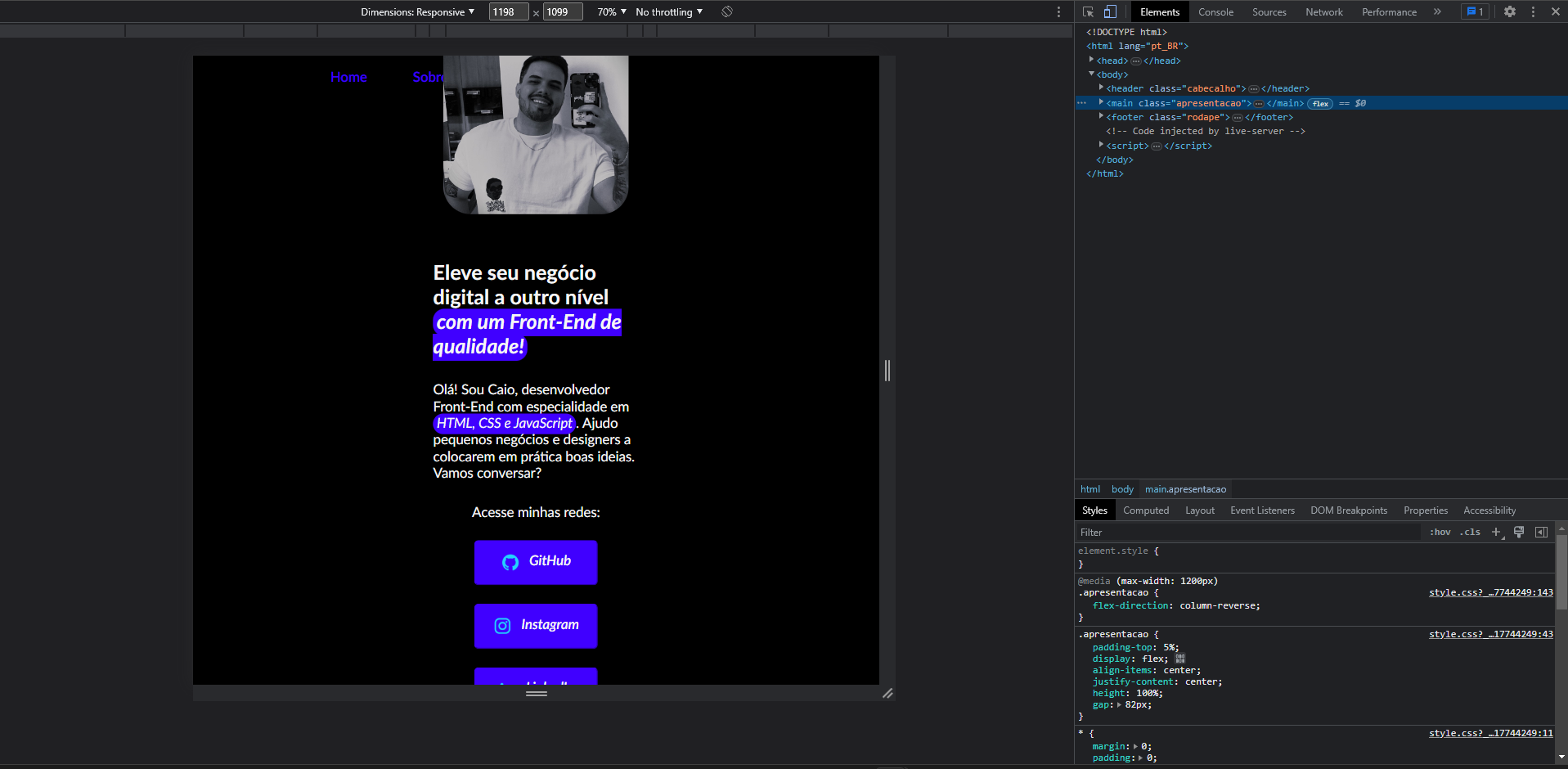
Task: Grab the viewport right-edge resize handle
Action: point(887,371)
